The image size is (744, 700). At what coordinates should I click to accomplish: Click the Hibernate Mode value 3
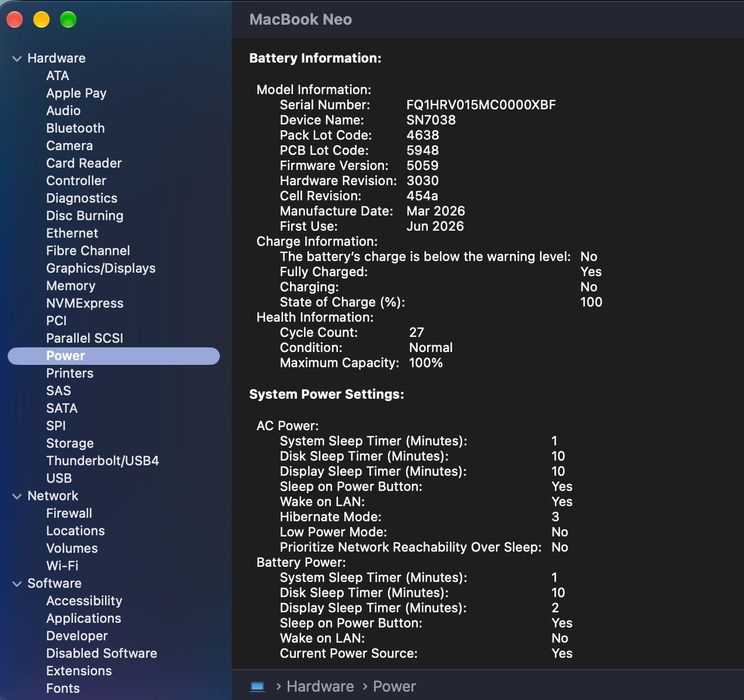555,517
